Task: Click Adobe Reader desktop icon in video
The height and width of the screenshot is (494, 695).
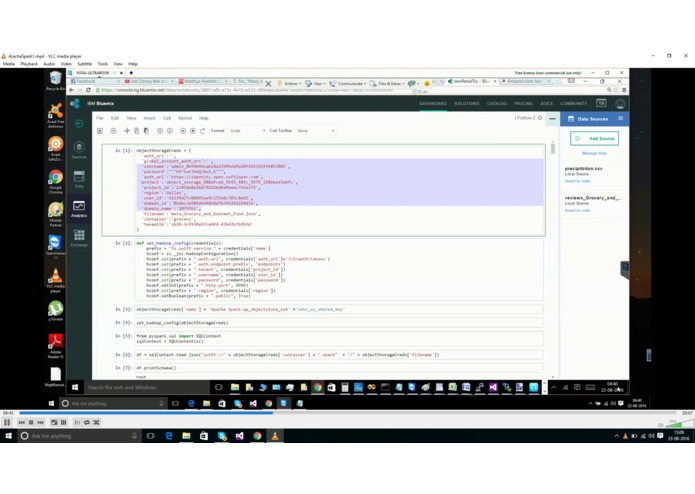Action: 55,346
